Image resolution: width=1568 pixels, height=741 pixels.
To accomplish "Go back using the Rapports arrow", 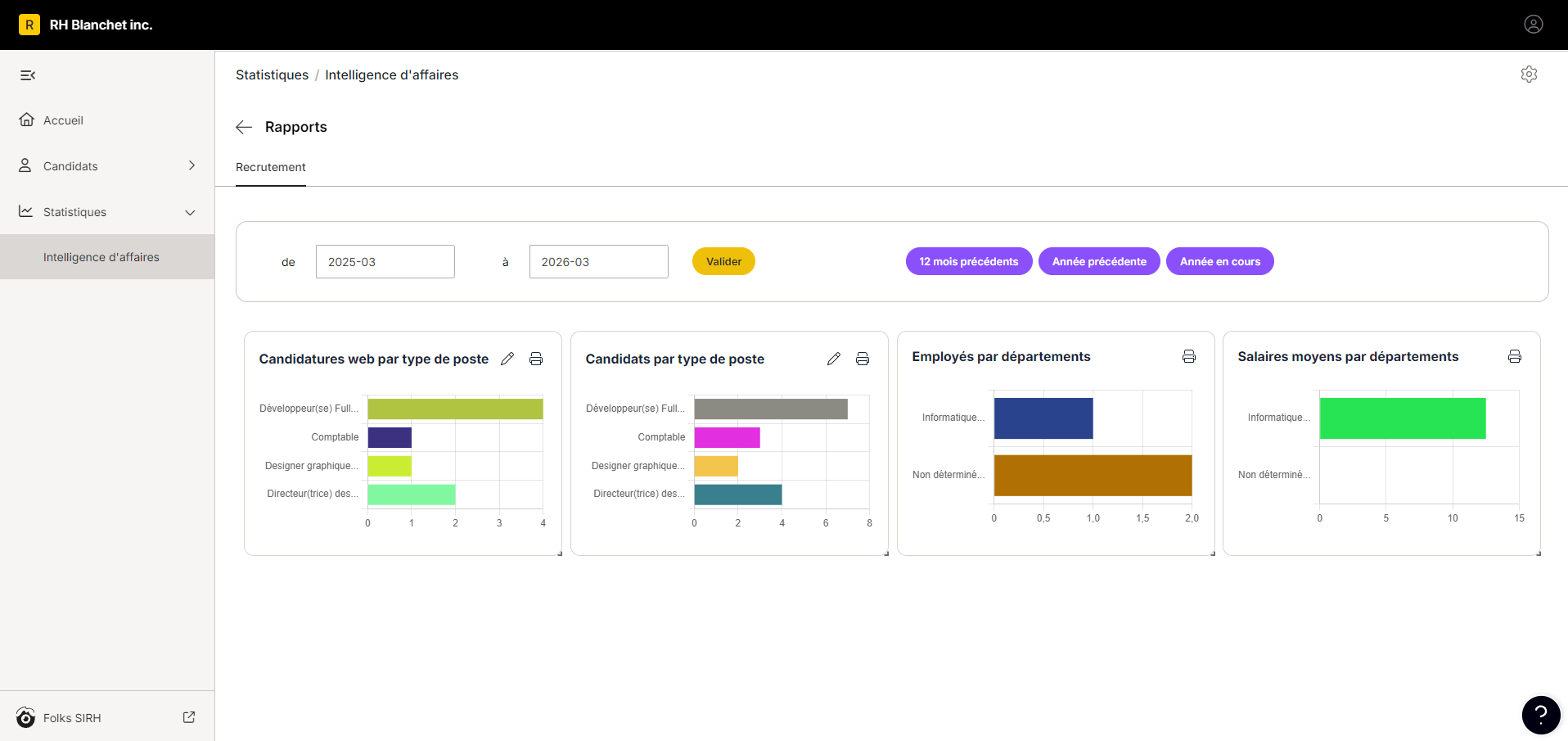I will point(244,127).
